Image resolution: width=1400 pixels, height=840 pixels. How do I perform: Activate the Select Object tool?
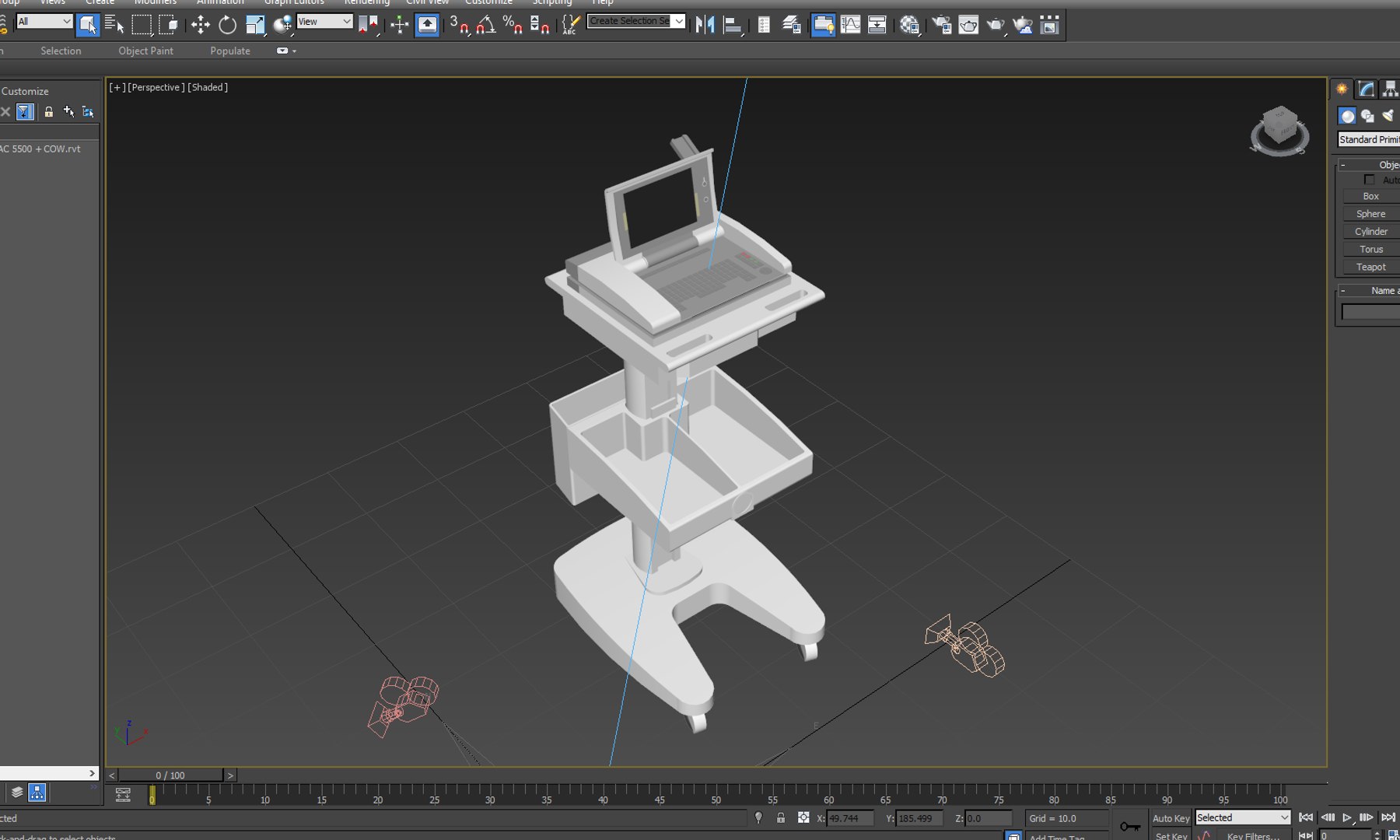[87, 25]
